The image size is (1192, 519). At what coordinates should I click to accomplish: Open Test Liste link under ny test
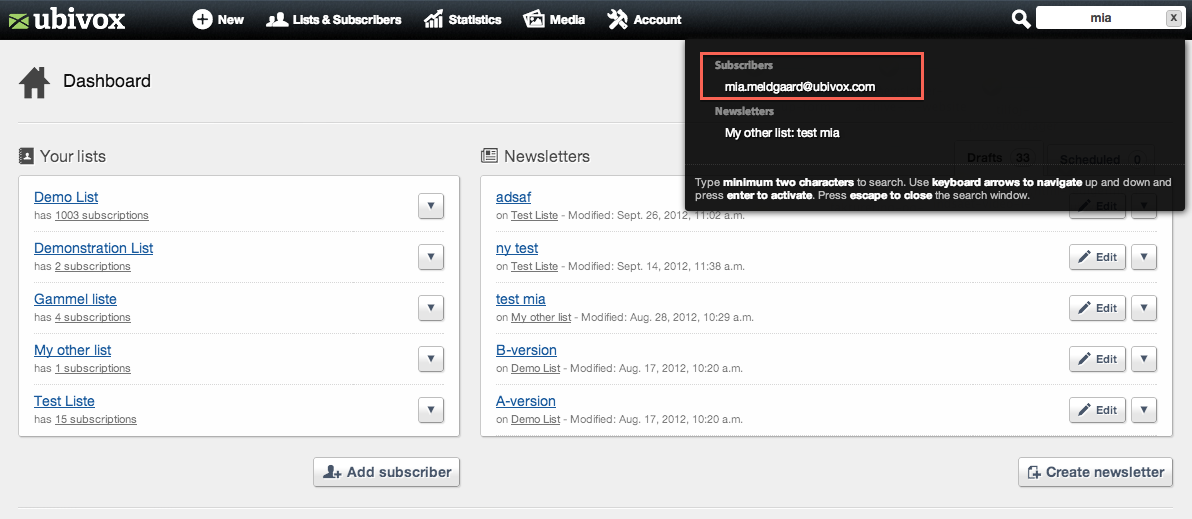click(534, 266)
